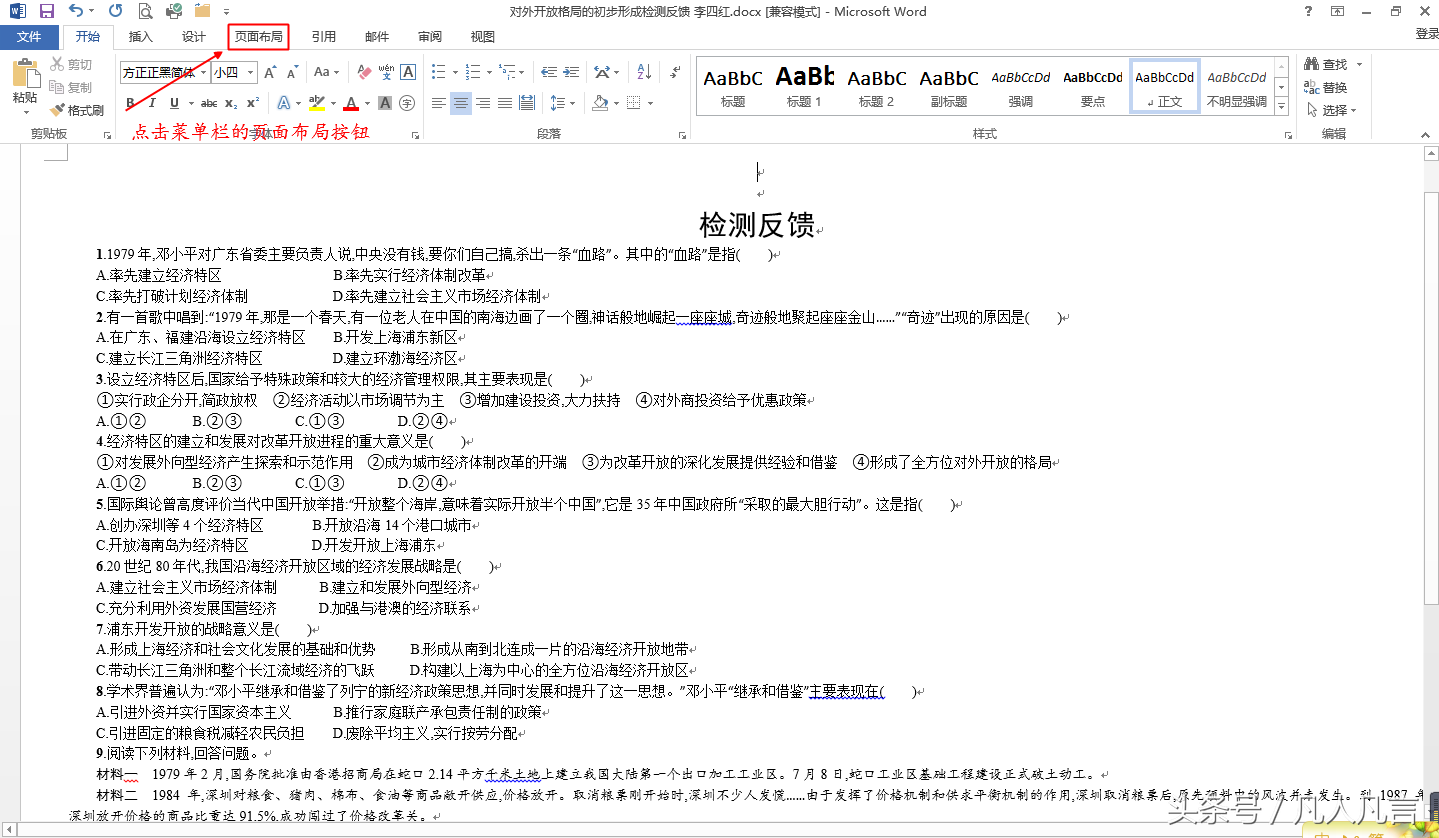The width and height of the screenshot is (1439, 838).
Task: Apply yellow text highlight color
Action: coord(317,103)
